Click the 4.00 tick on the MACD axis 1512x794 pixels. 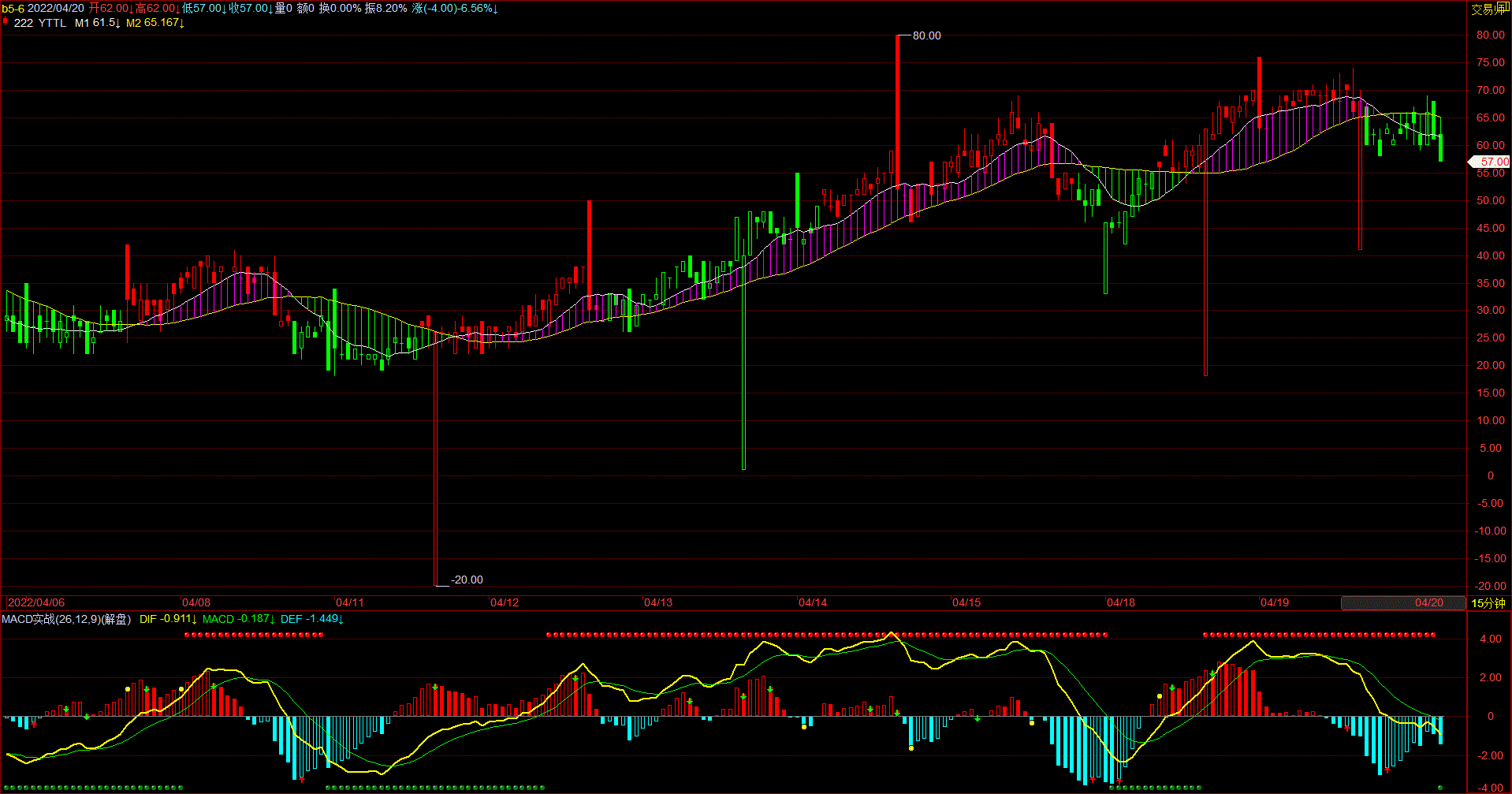pos(1491,639)
